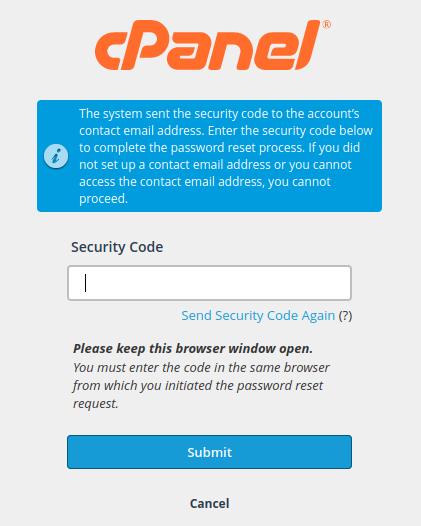Click the registered trademark symbol by the logo
Viewport: 421px width, 526px height.
pos(326,25)
